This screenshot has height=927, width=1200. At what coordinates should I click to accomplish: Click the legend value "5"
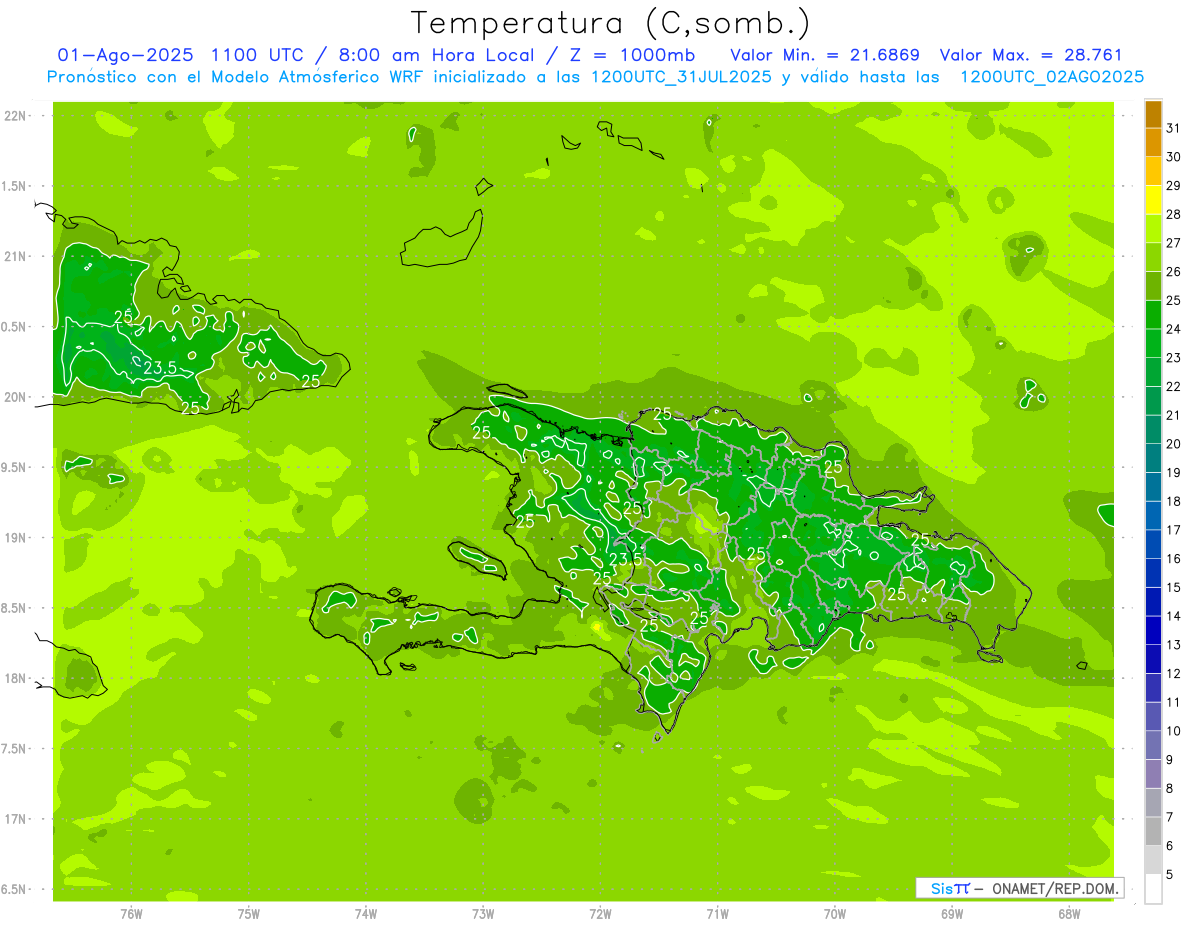(1170, 874)
